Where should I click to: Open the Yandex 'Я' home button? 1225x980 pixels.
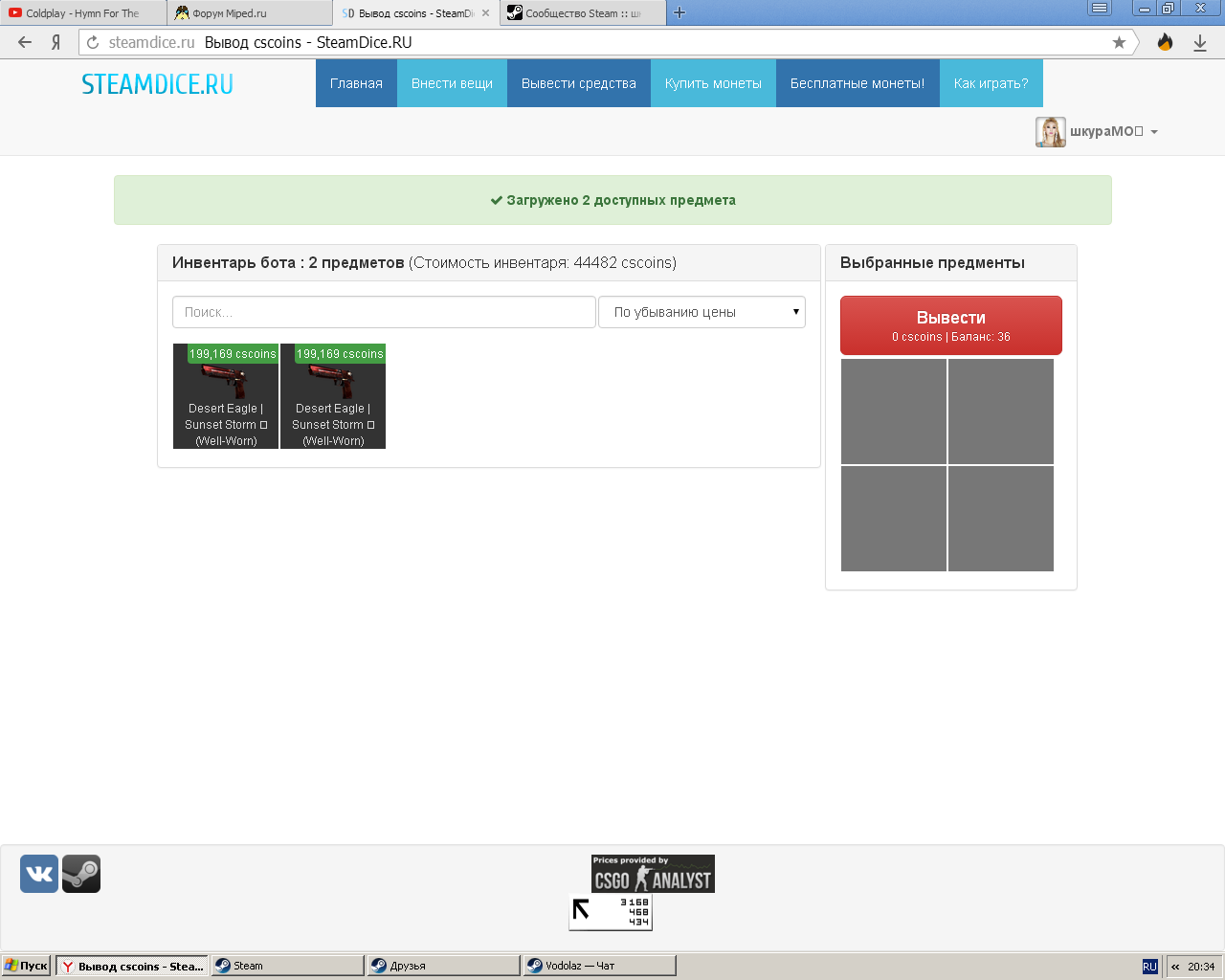56,42
